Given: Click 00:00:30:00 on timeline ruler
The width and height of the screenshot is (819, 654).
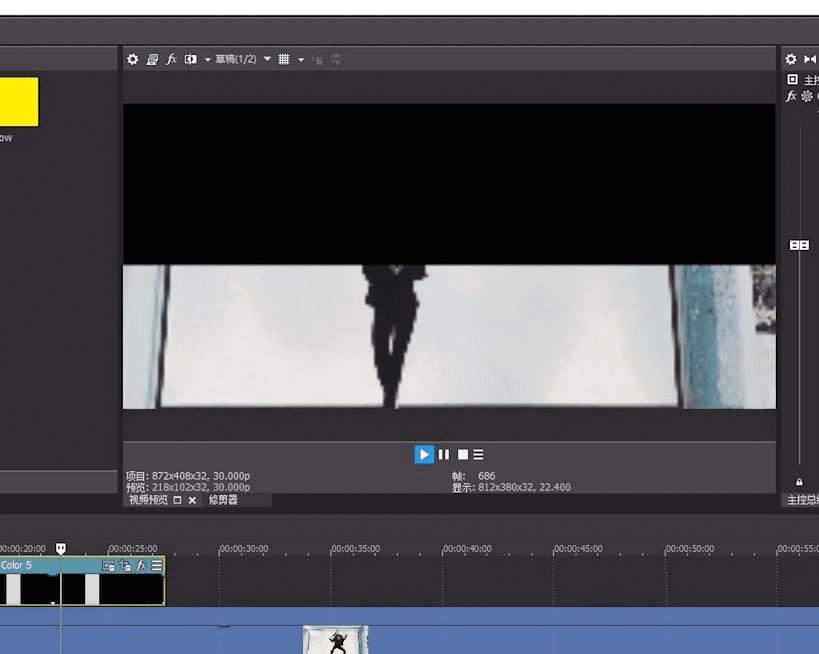Looking at the screenshot, I should click(x=244, y=549).
